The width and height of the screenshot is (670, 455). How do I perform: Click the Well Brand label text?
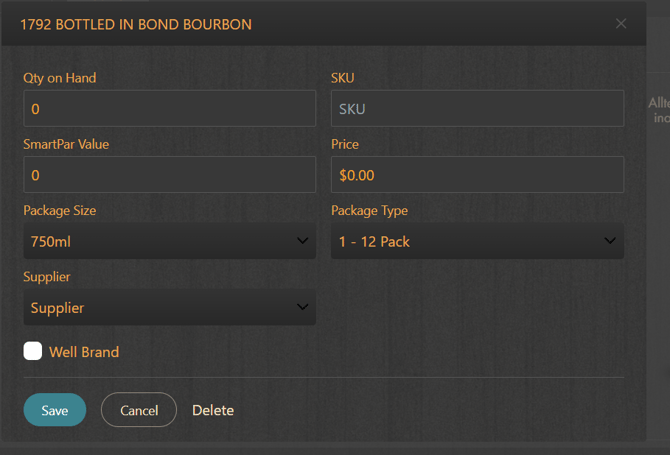click(84, 352)
